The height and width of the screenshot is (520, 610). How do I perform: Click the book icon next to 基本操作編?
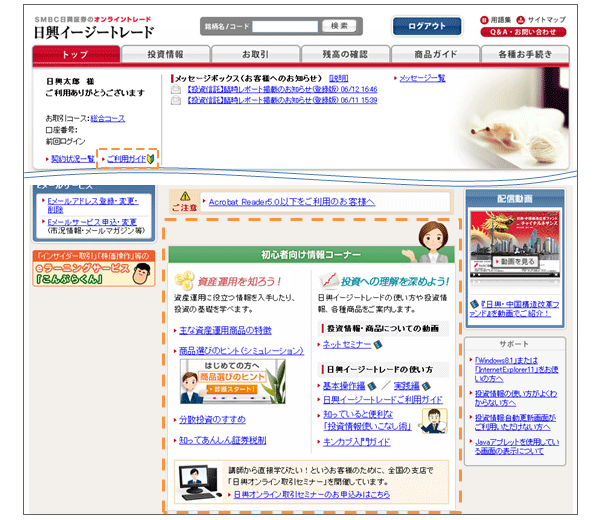click(x=371, y=385)
